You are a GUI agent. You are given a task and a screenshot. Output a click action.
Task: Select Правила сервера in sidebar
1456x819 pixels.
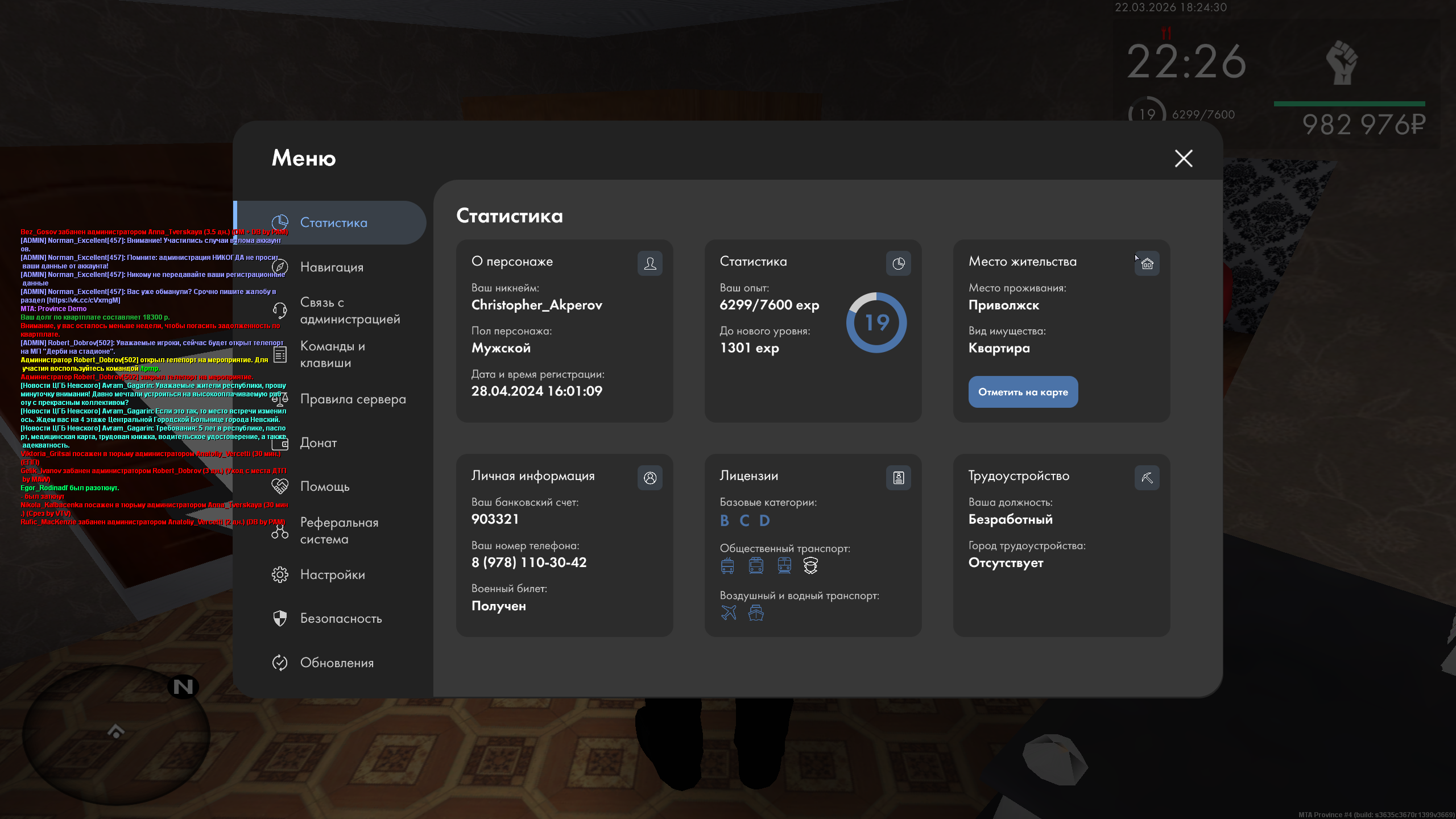(x=353, y=399)
